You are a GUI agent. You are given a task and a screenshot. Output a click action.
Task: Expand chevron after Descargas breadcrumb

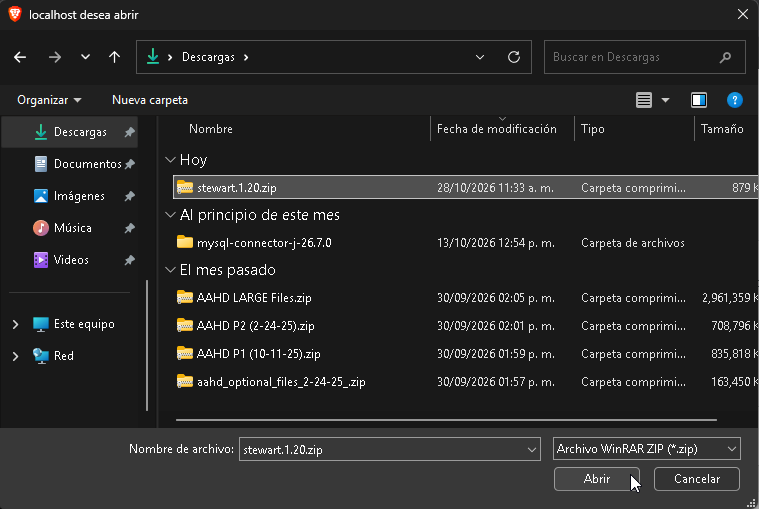point(246,57)
